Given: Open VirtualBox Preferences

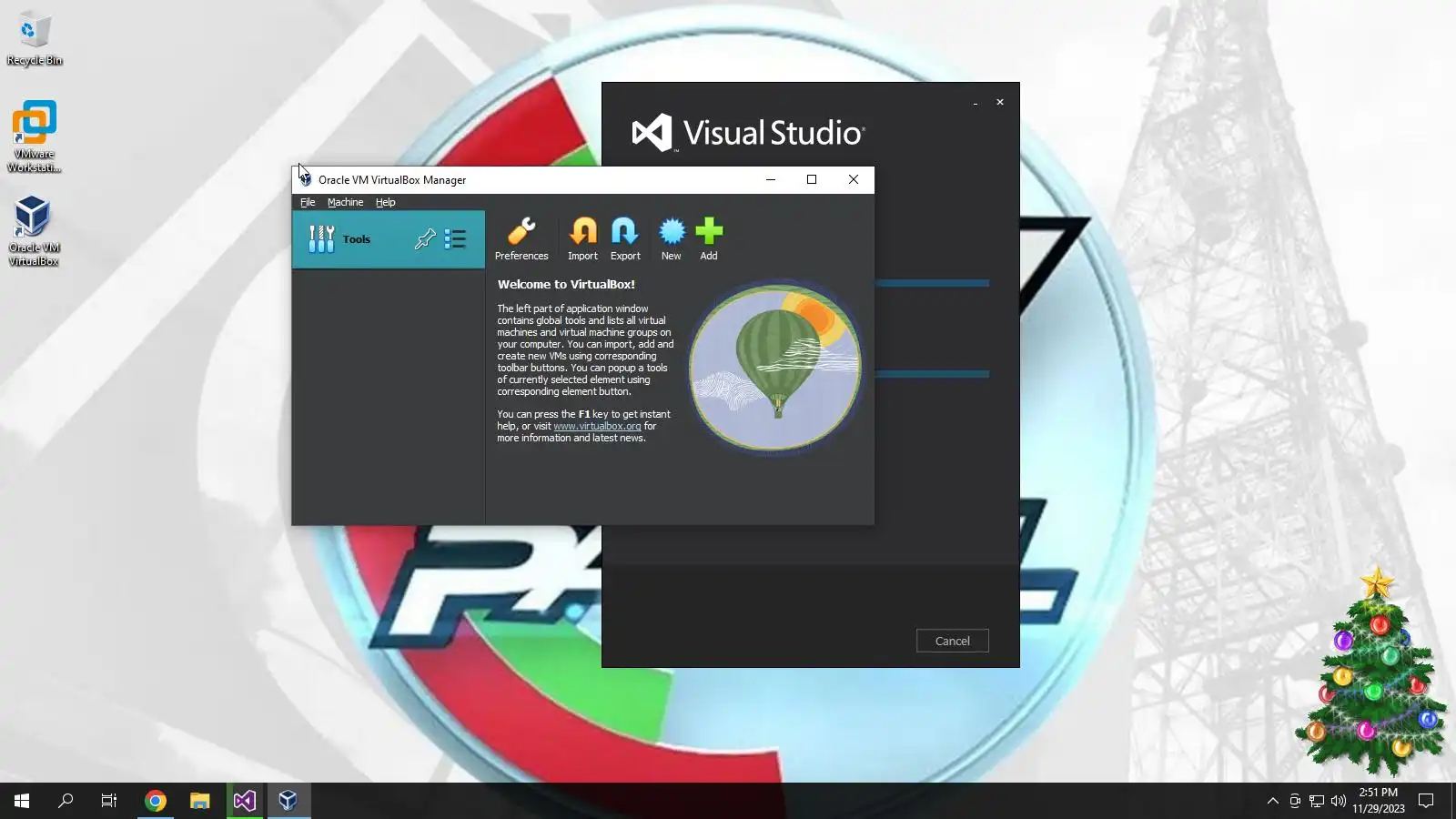Looking at the screenshot, I should (x=521, y=238).
